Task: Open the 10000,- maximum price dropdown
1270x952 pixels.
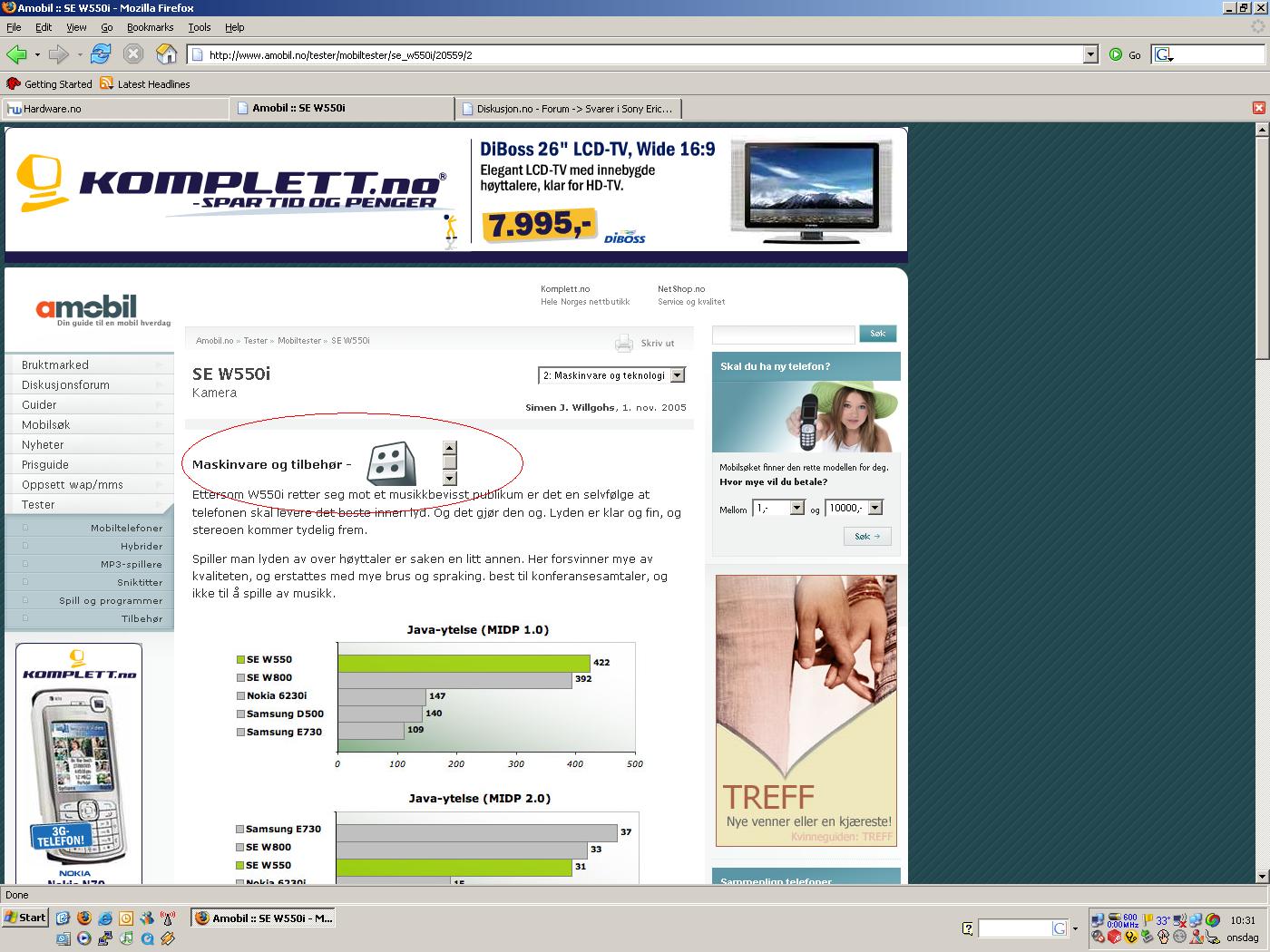Action: tap(854, 508)
